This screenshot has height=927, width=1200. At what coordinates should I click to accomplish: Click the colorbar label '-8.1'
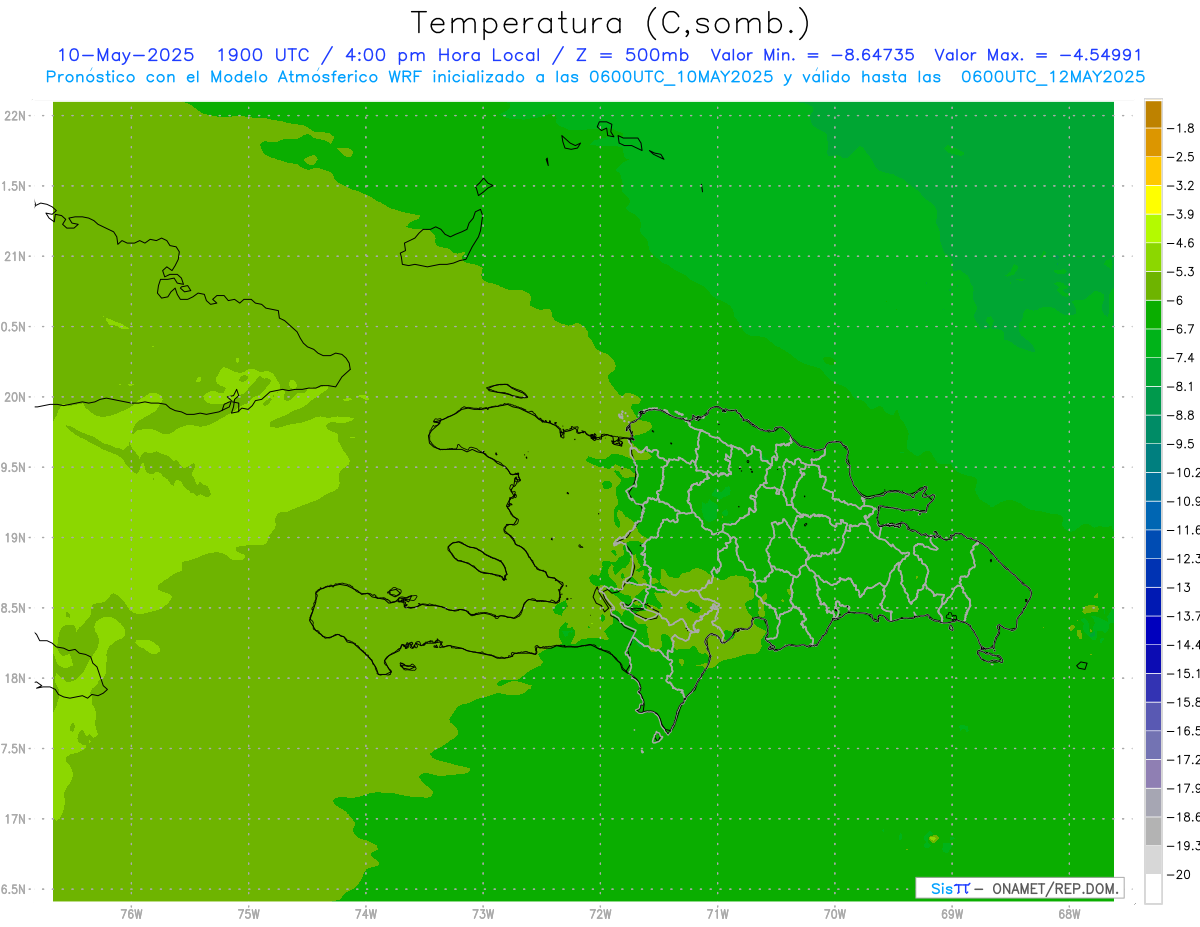click(x=1183, y=386)
